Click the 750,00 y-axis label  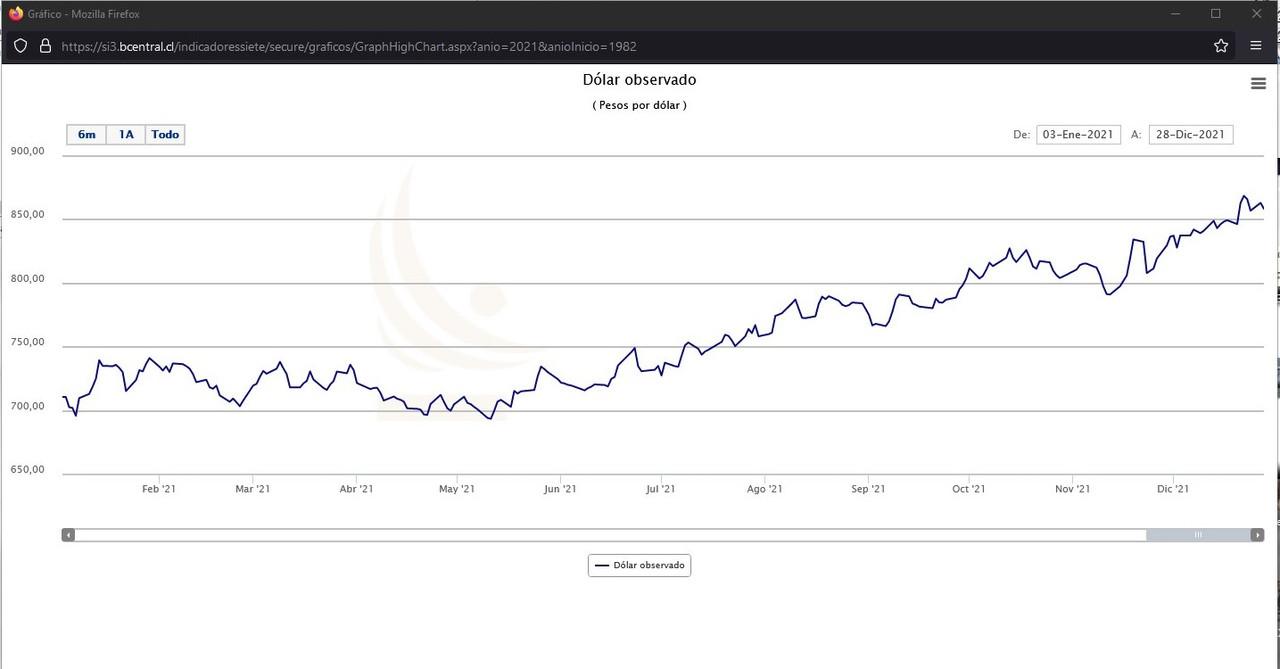click(x=28, y=342)
